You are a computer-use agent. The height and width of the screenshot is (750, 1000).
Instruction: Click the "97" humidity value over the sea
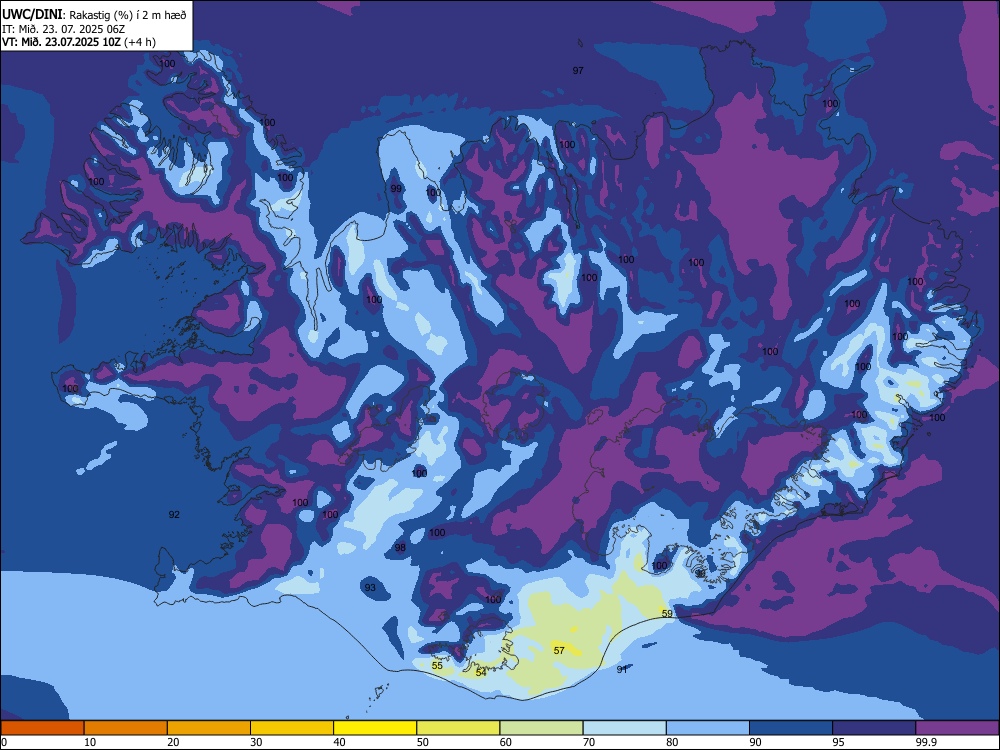point(578,71)
